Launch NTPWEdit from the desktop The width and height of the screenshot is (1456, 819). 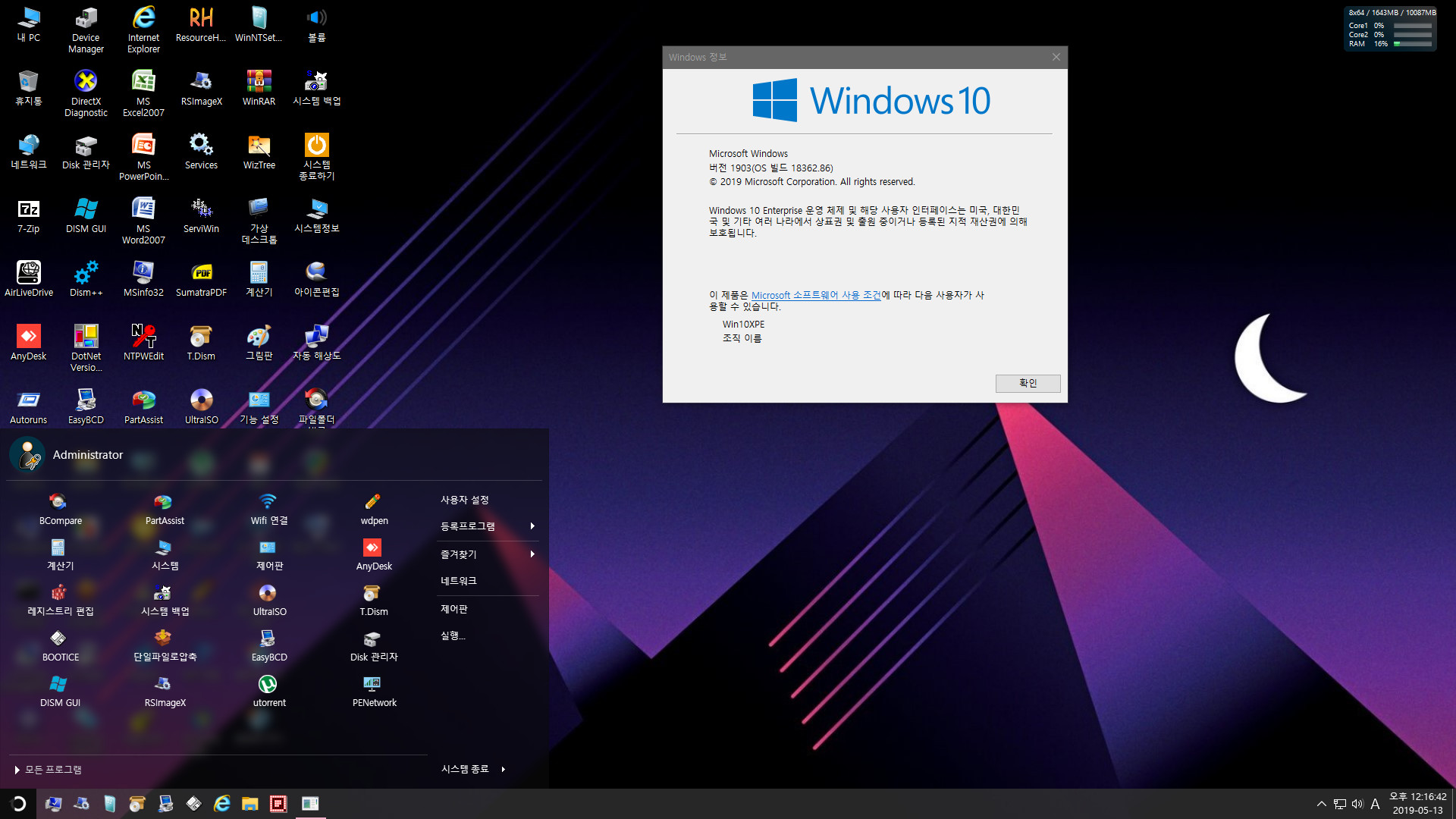[x=143, y=343]
